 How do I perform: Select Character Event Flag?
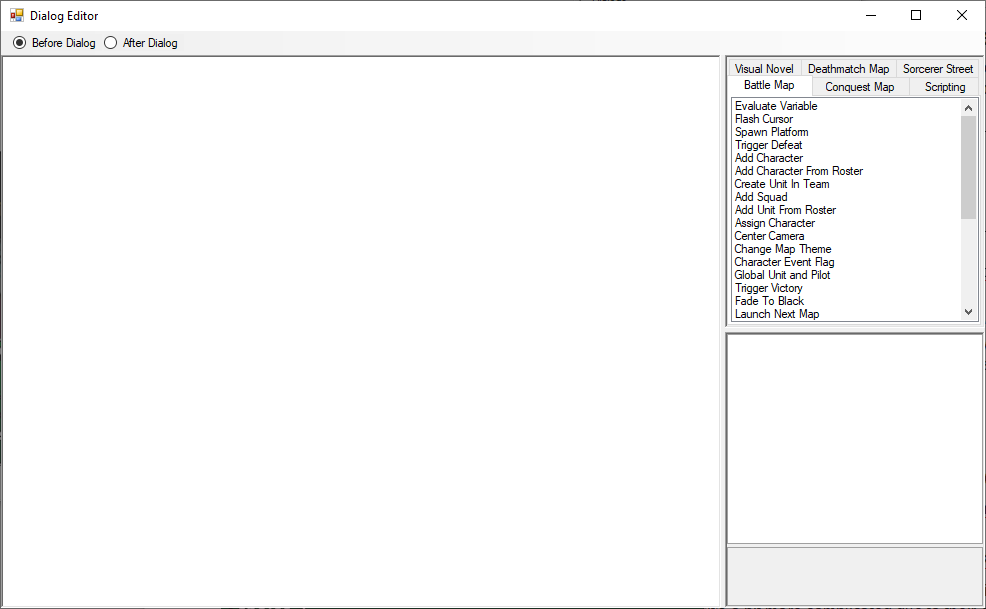coord(784,262)
